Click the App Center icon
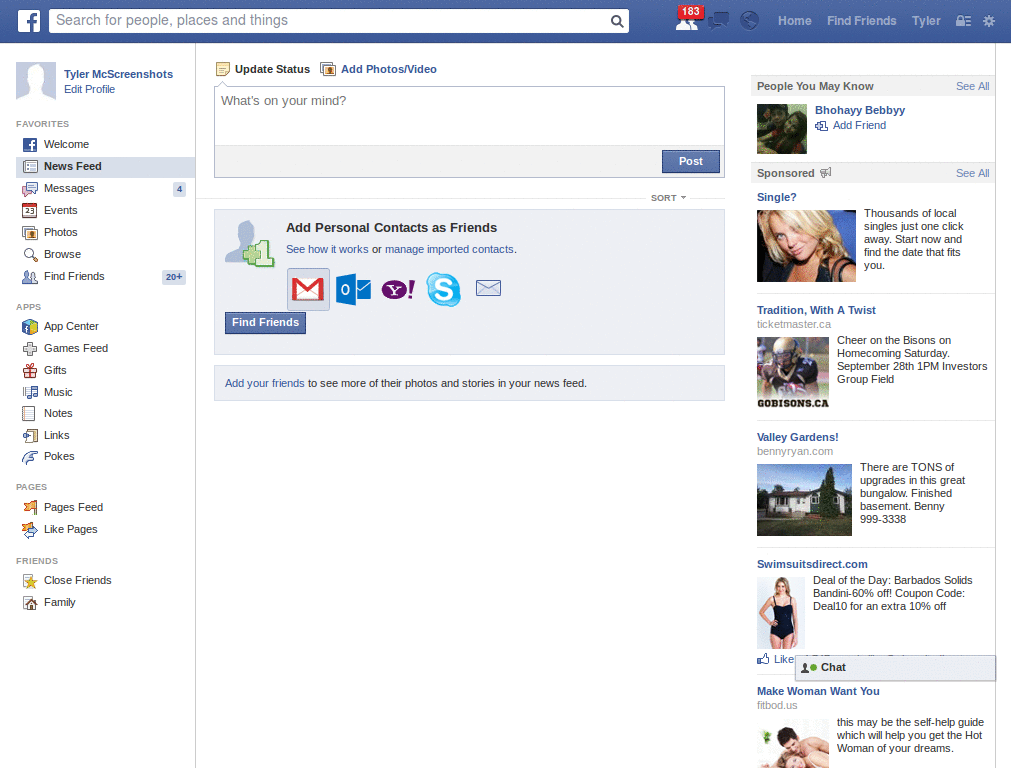 point(29,327)
